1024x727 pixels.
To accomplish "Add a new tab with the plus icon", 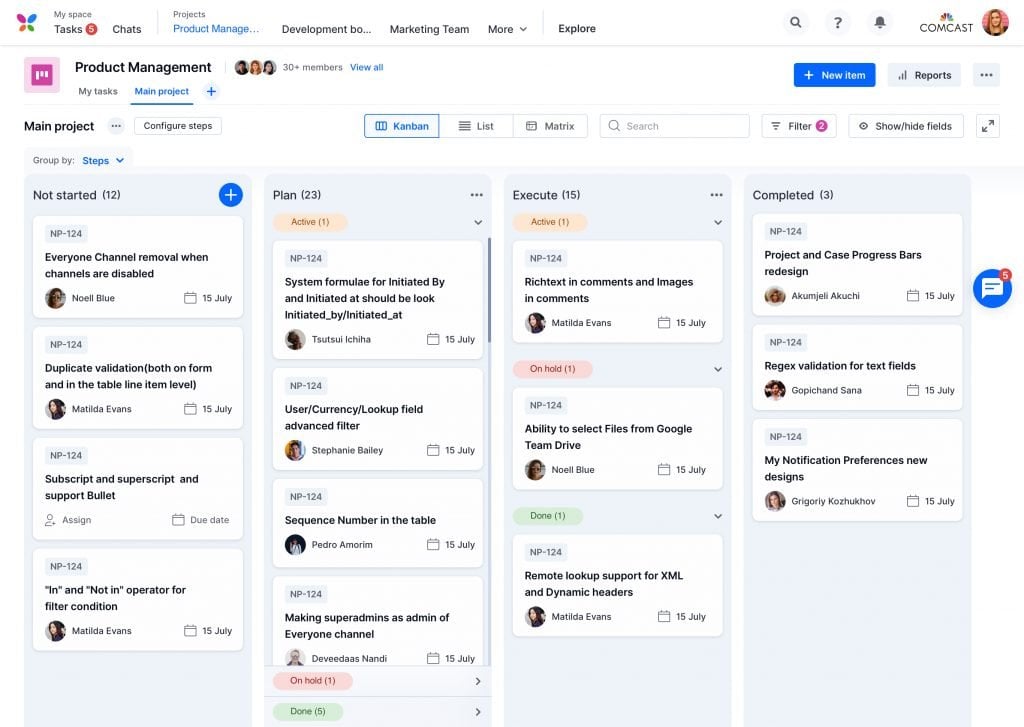I will 211,91.
